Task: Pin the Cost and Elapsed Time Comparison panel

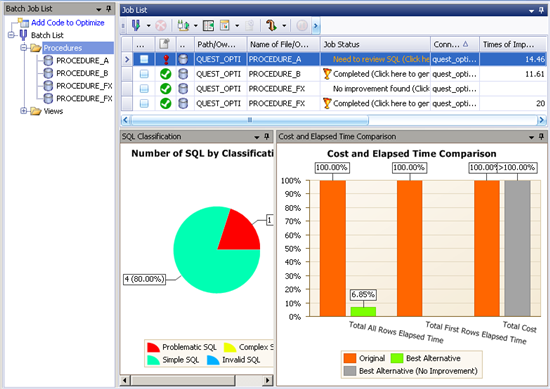Action: [541, 136]
